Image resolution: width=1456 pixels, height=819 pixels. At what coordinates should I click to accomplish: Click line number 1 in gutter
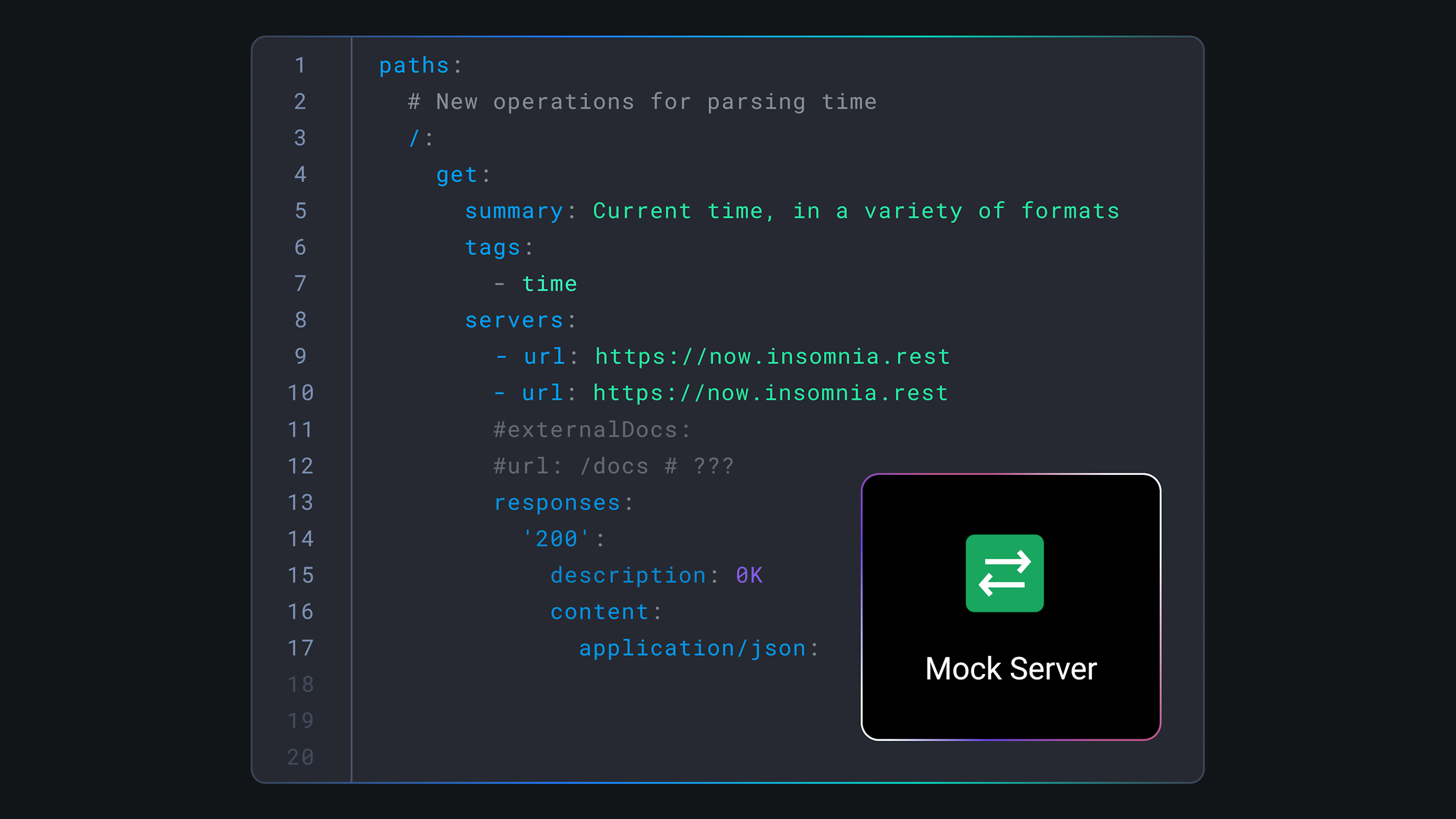[x=300, y=65]
